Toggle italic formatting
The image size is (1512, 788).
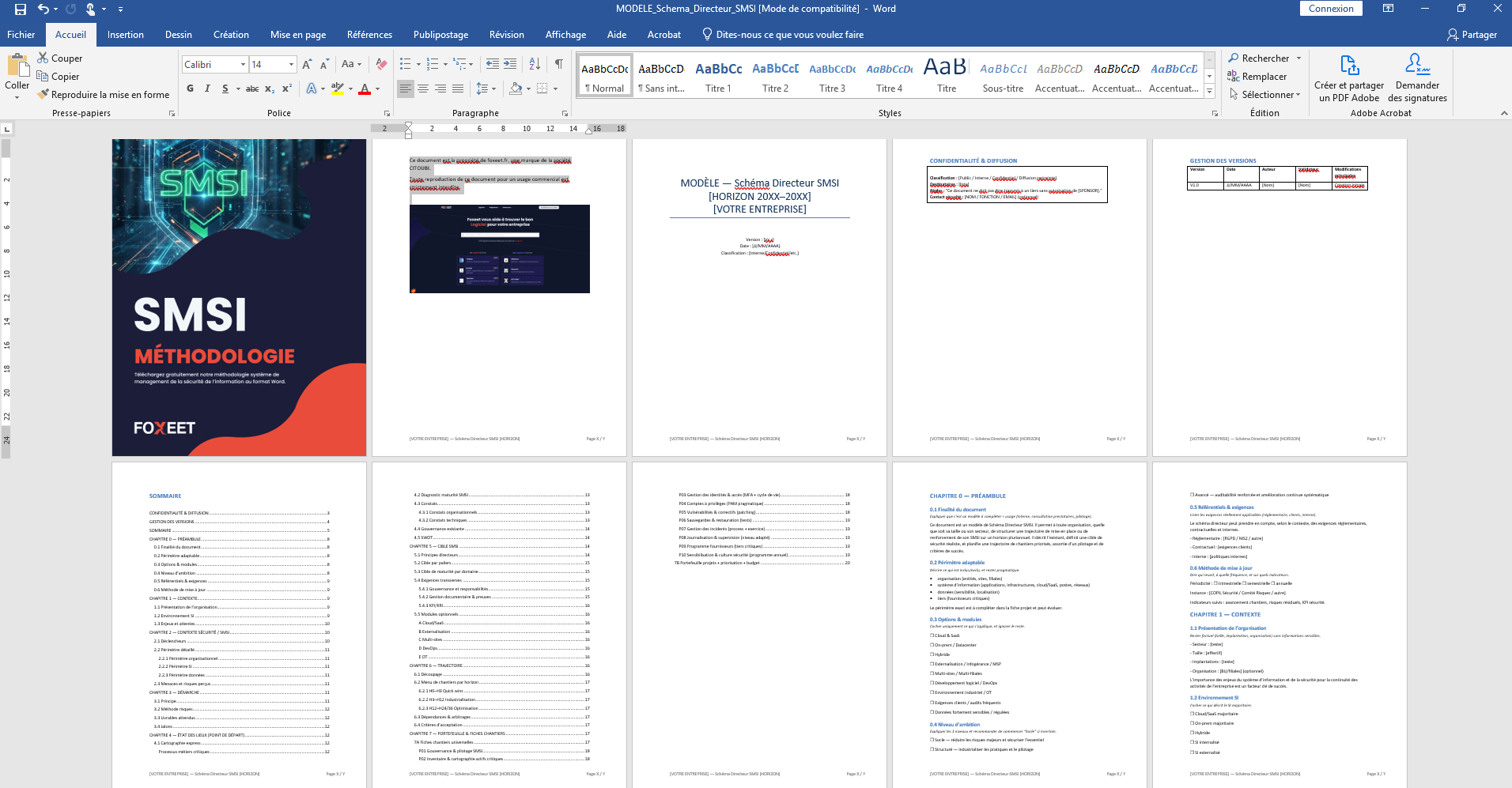click(x=207, y=89)
